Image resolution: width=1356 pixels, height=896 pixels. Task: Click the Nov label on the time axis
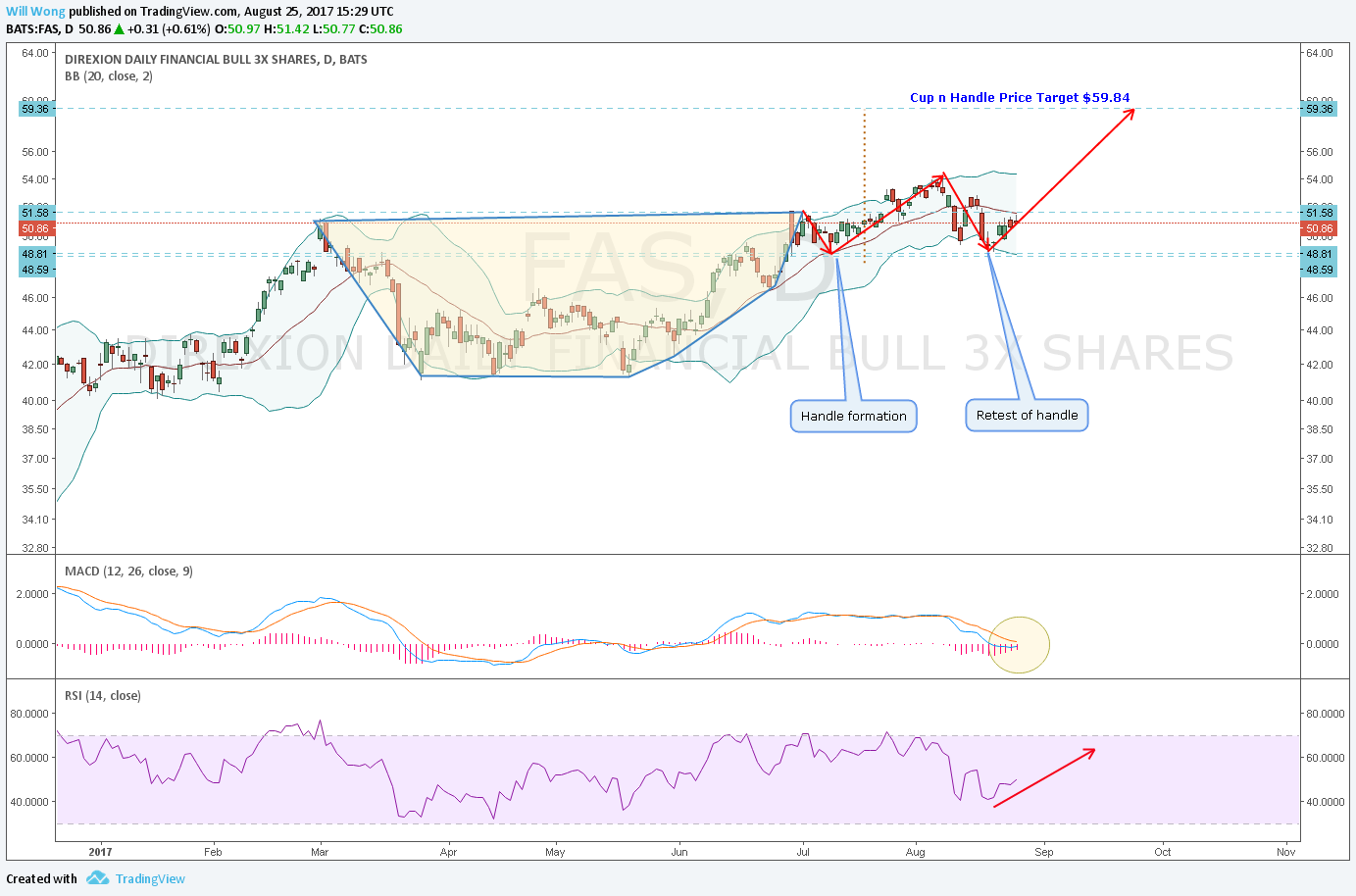(x=1286, y=852)
